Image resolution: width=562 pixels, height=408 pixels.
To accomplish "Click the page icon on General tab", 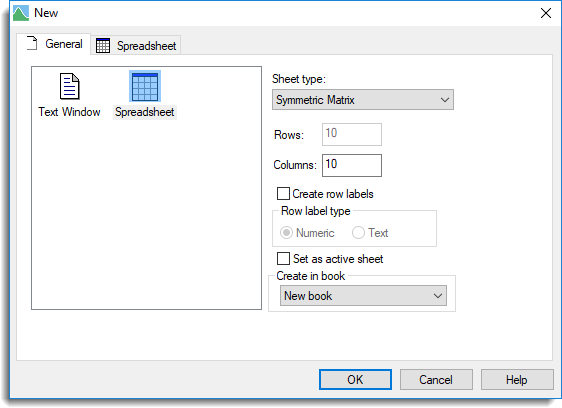I will coord(32,43).
